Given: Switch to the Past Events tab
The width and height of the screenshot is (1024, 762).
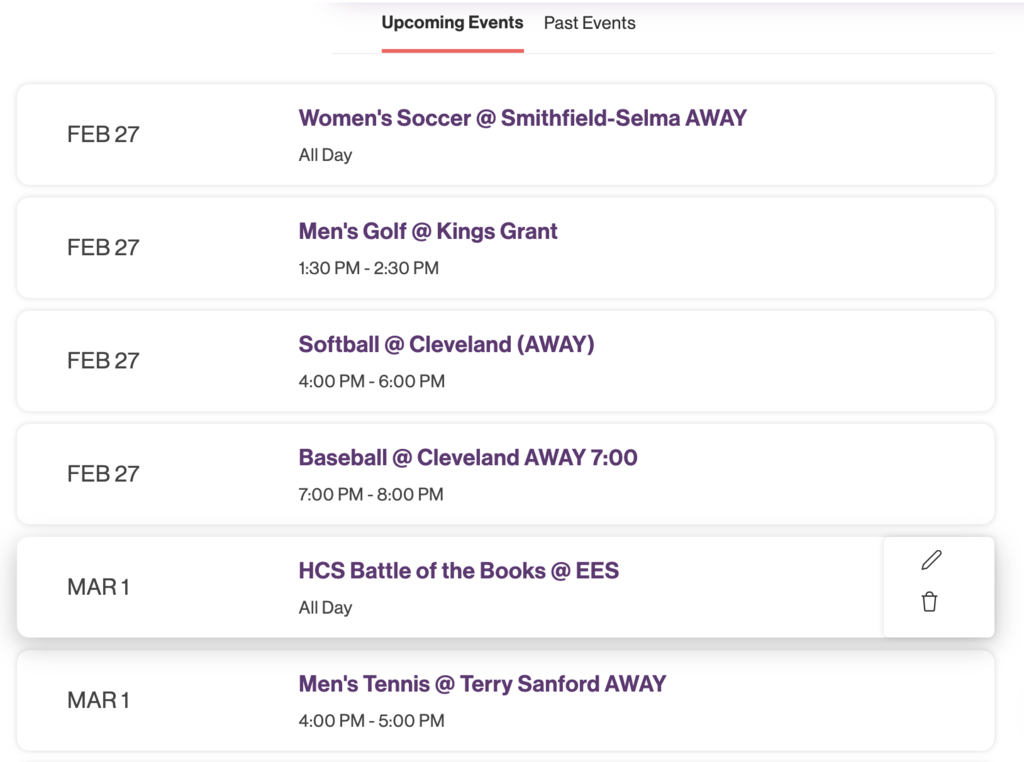Looking at the screenshot, I should click(x=589, y=22).
